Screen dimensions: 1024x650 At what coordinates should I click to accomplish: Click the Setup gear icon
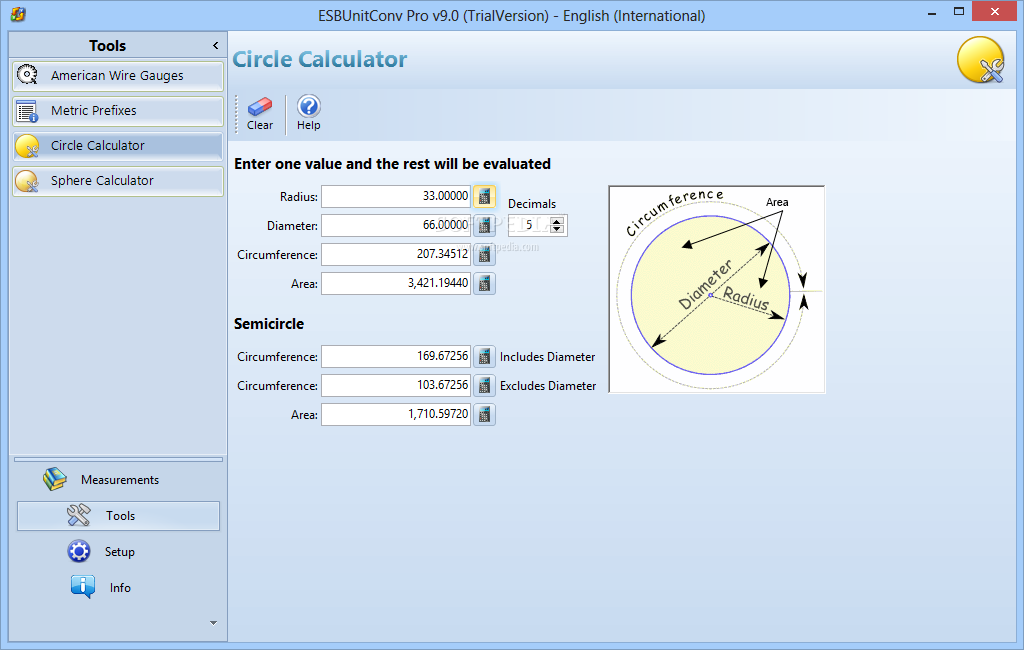coord(79,551)
